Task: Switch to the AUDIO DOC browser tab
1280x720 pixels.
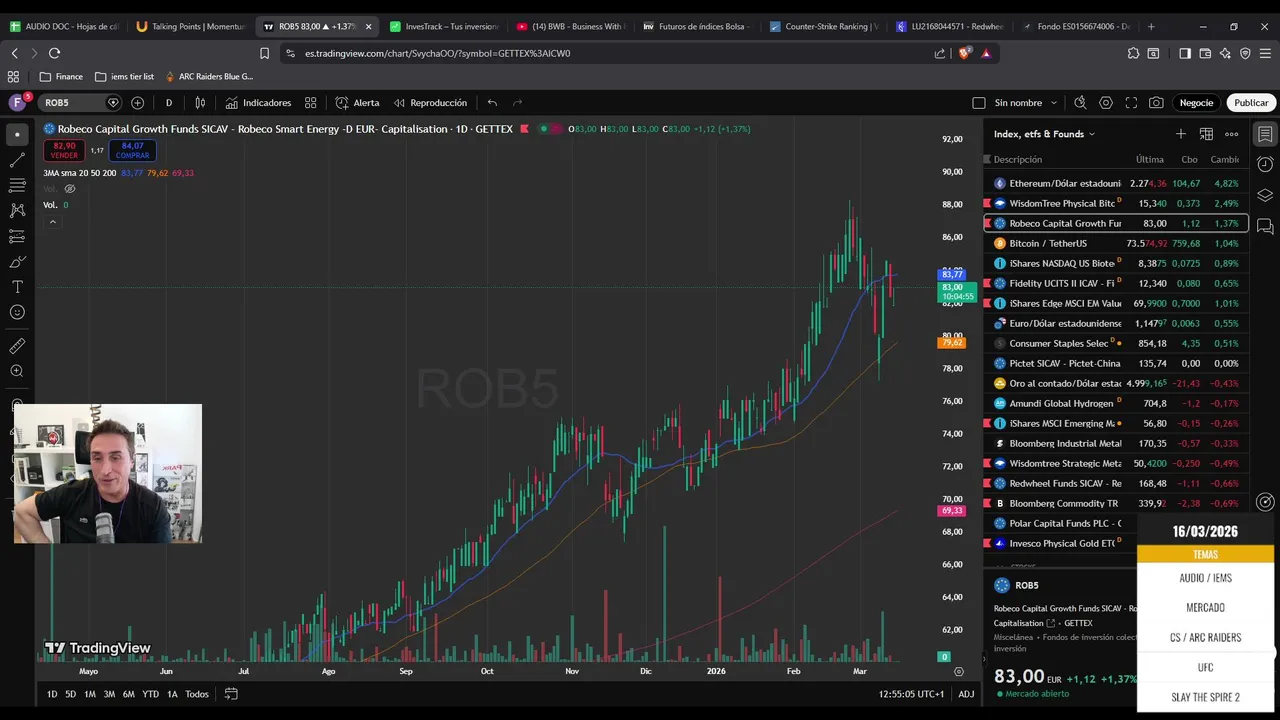Action: click(x=62, y=26)
